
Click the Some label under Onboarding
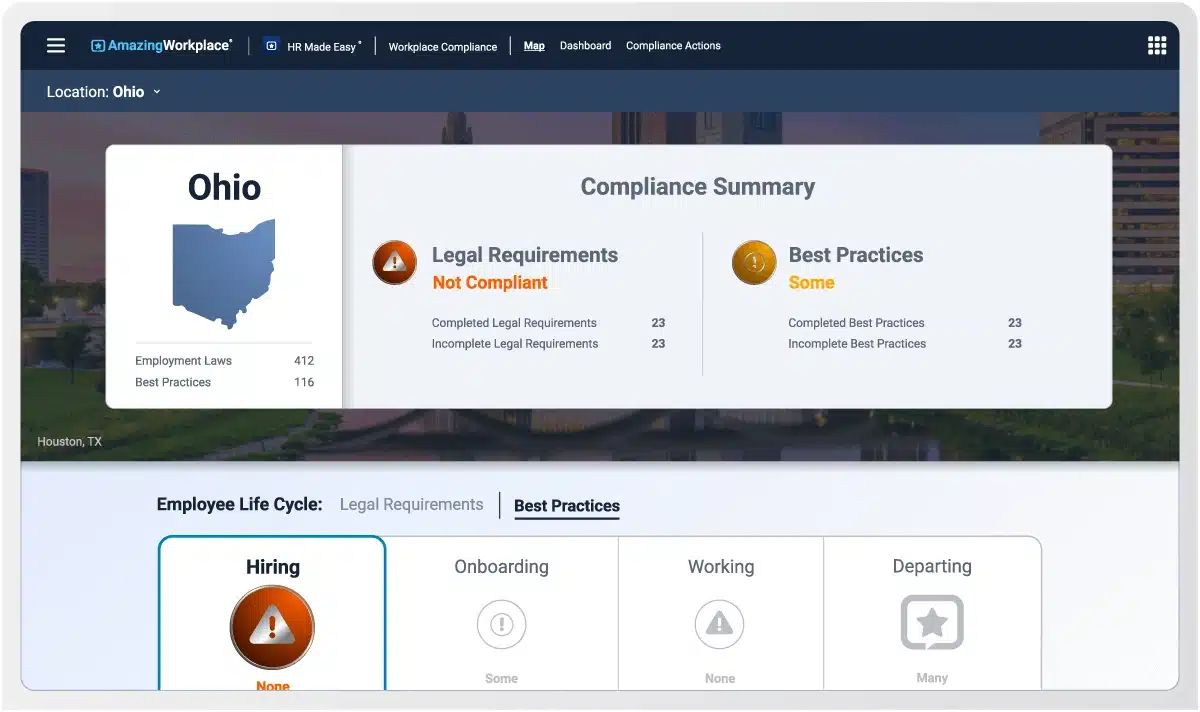tap(501, 678)
